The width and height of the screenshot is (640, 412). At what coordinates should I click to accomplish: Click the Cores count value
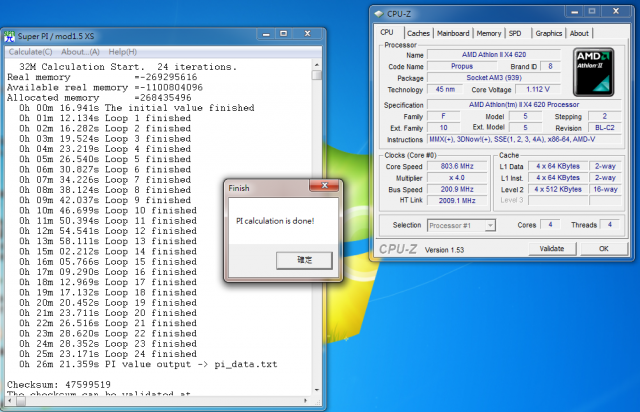[x=550, y=225]
